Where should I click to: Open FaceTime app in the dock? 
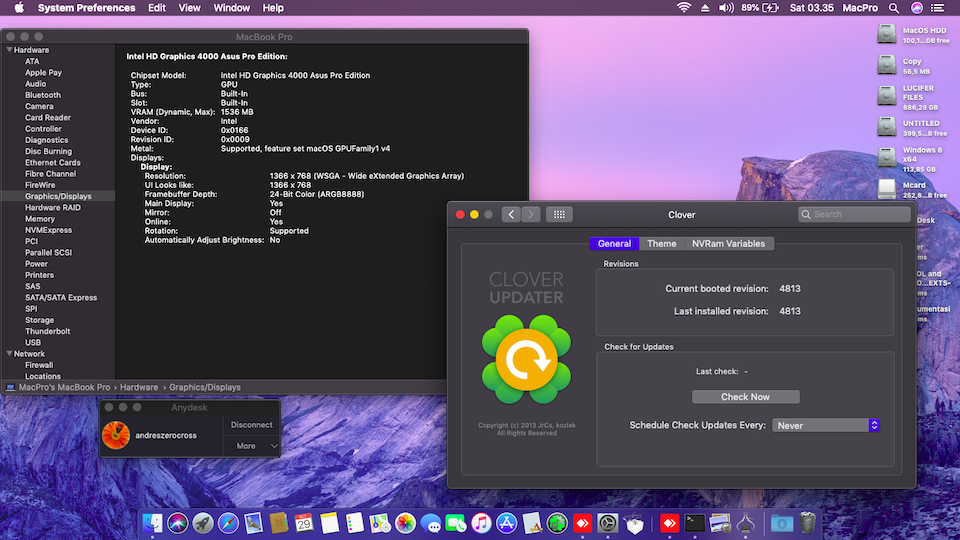pos(456,523)
